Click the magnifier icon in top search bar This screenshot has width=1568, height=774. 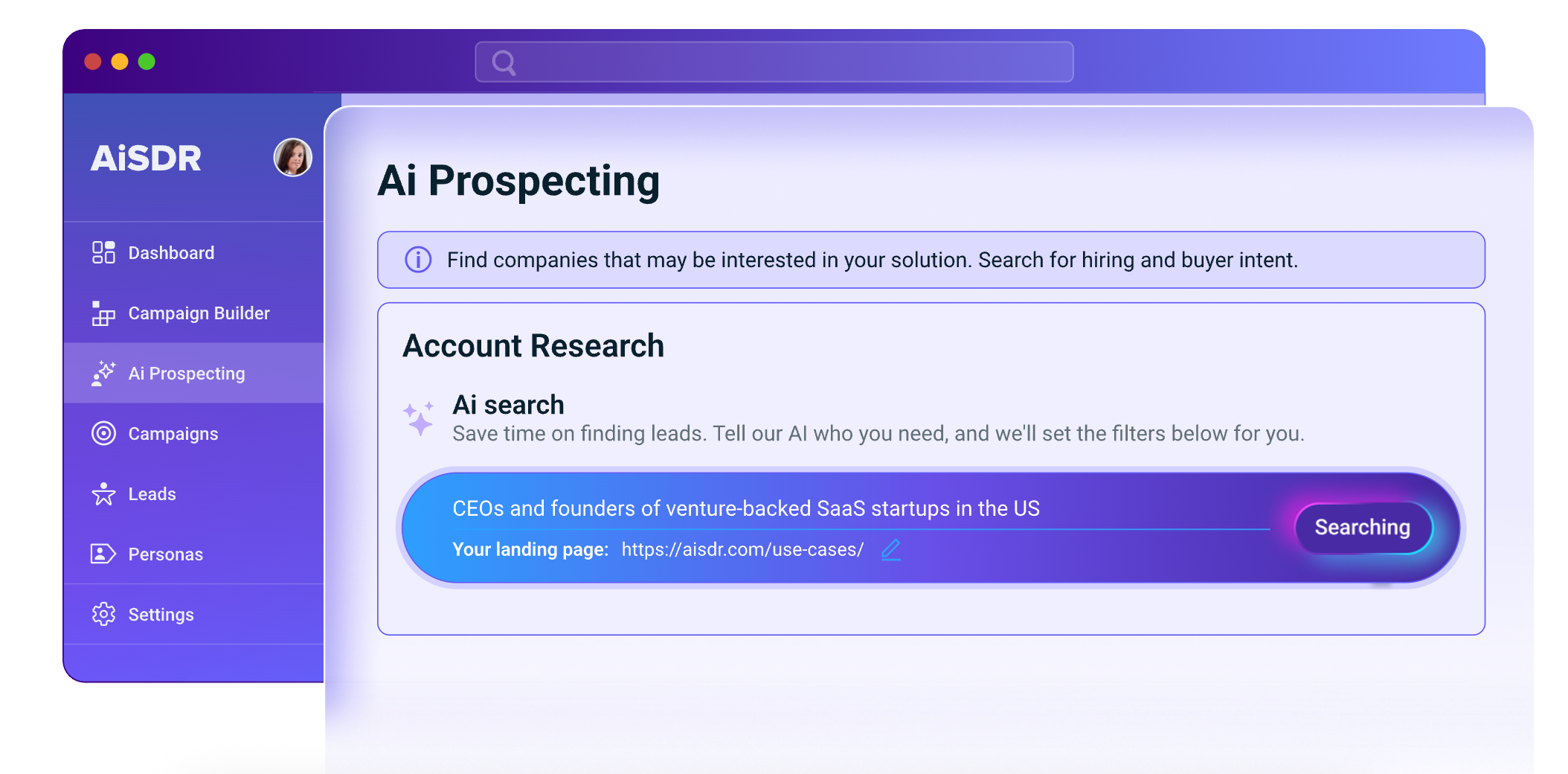click(x=504, y=63)
